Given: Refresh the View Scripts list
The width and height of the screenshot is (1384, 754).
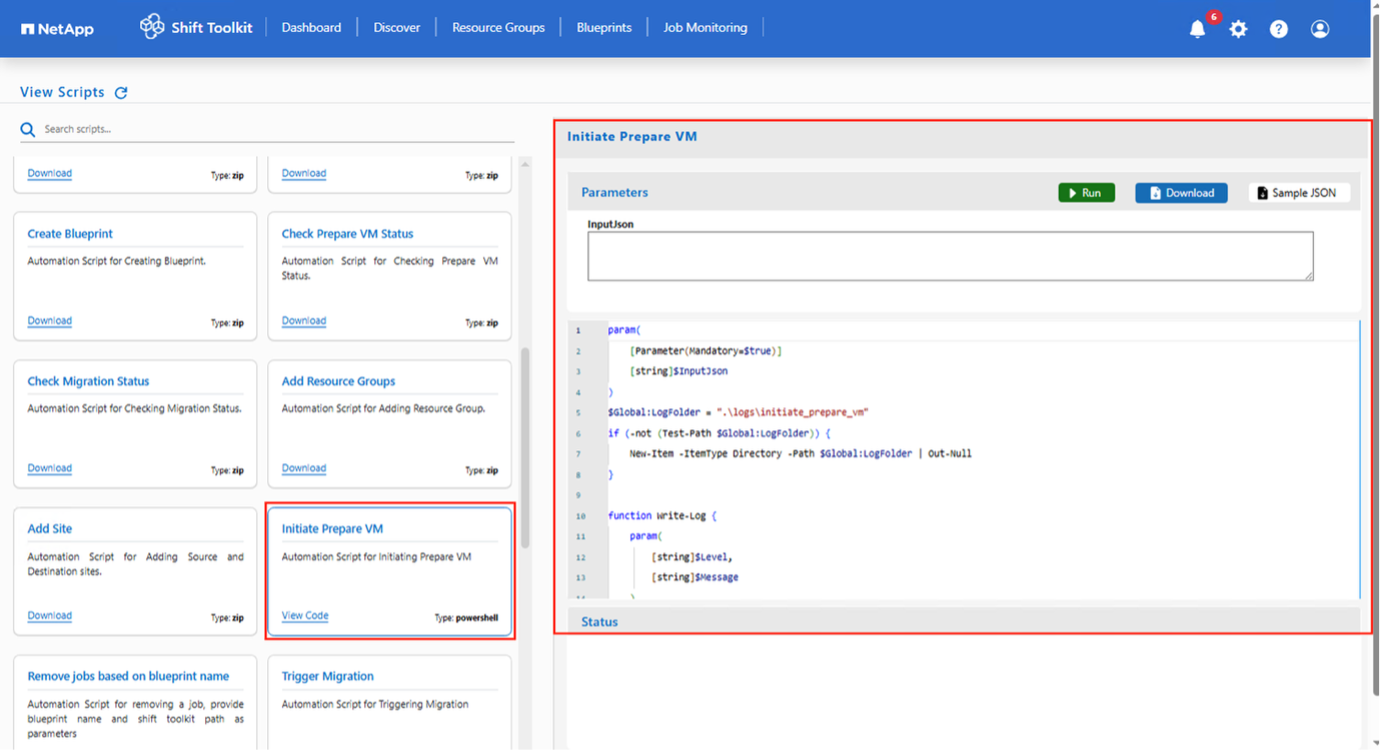Looking at the screenshot, I should click(121, 92).
